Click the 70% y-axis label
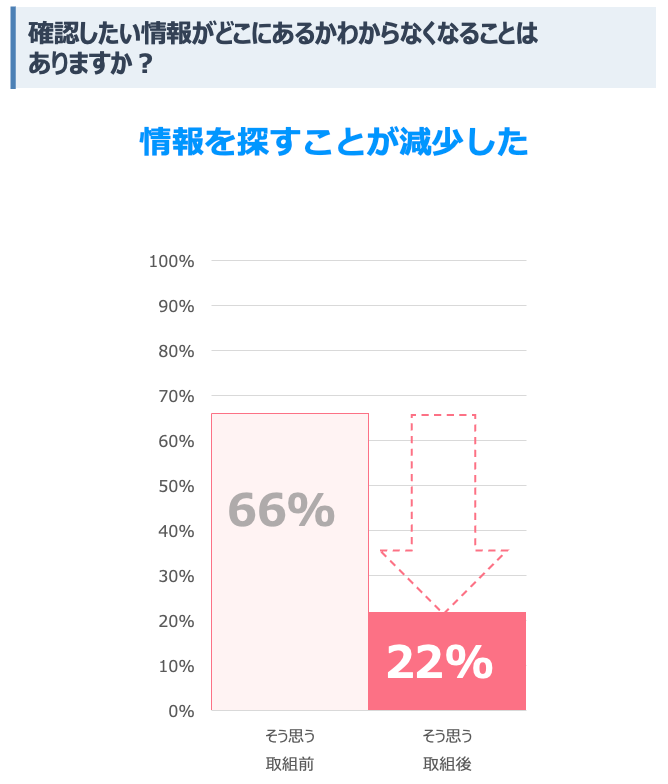This screenshot has height=784, width=668. [x=176, y=396]
